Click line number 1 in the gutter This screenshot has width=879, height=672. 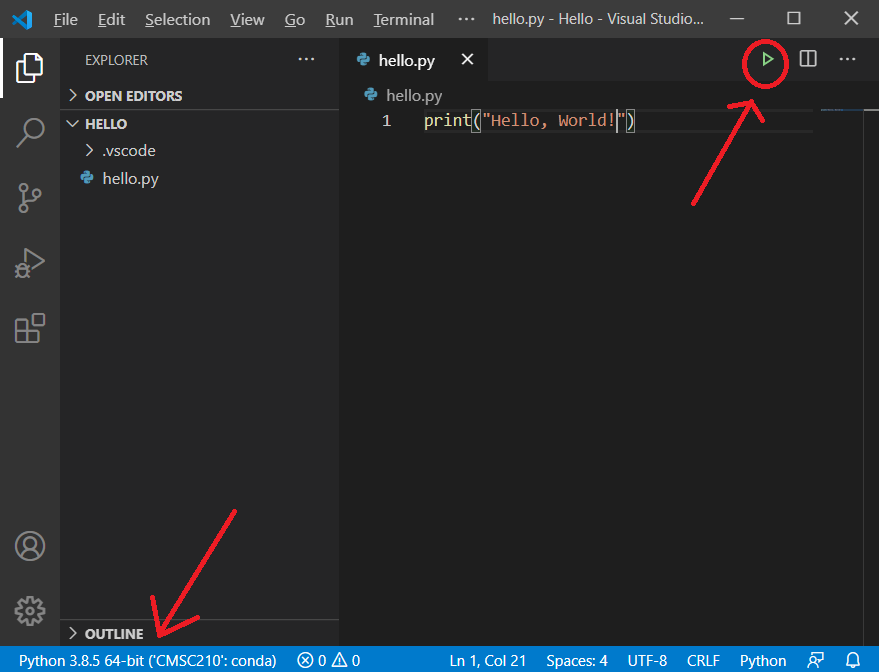[386, 121]
